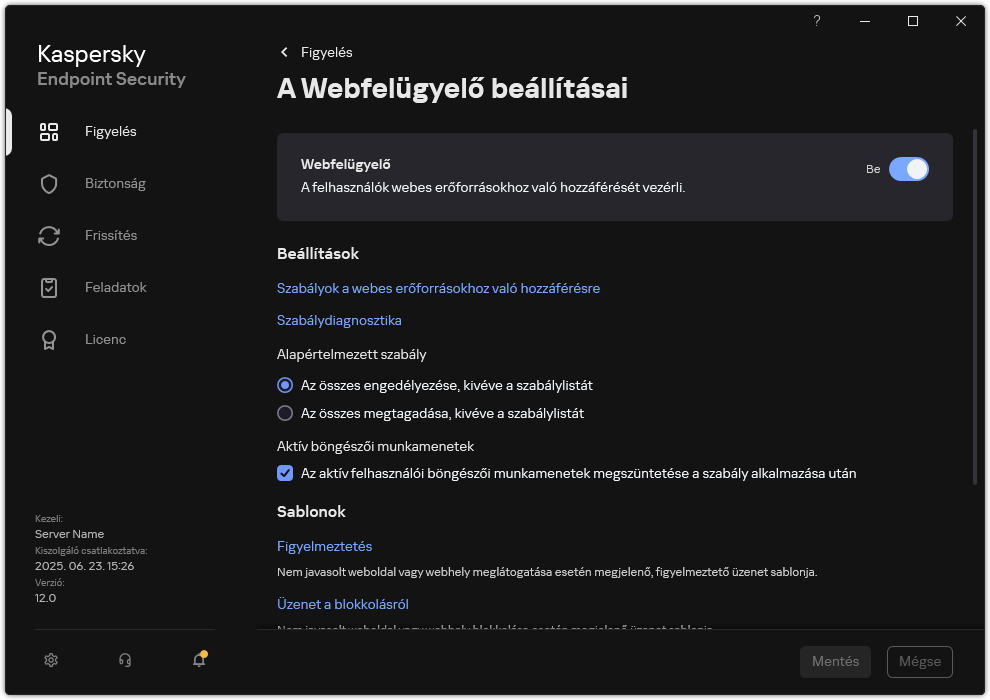Open Licenc with the key icon

[x=49, y=339]
